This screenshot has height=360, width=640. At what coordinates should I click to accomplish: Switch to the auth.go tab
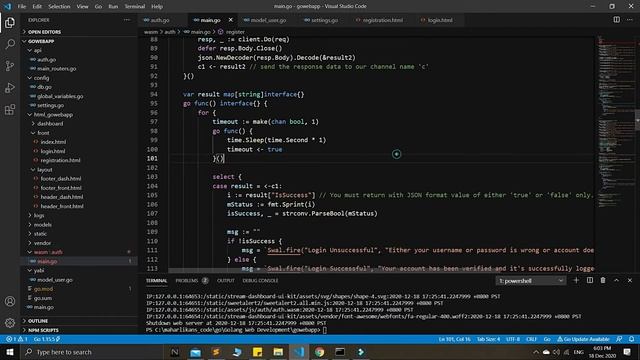[x=160, y=20]
